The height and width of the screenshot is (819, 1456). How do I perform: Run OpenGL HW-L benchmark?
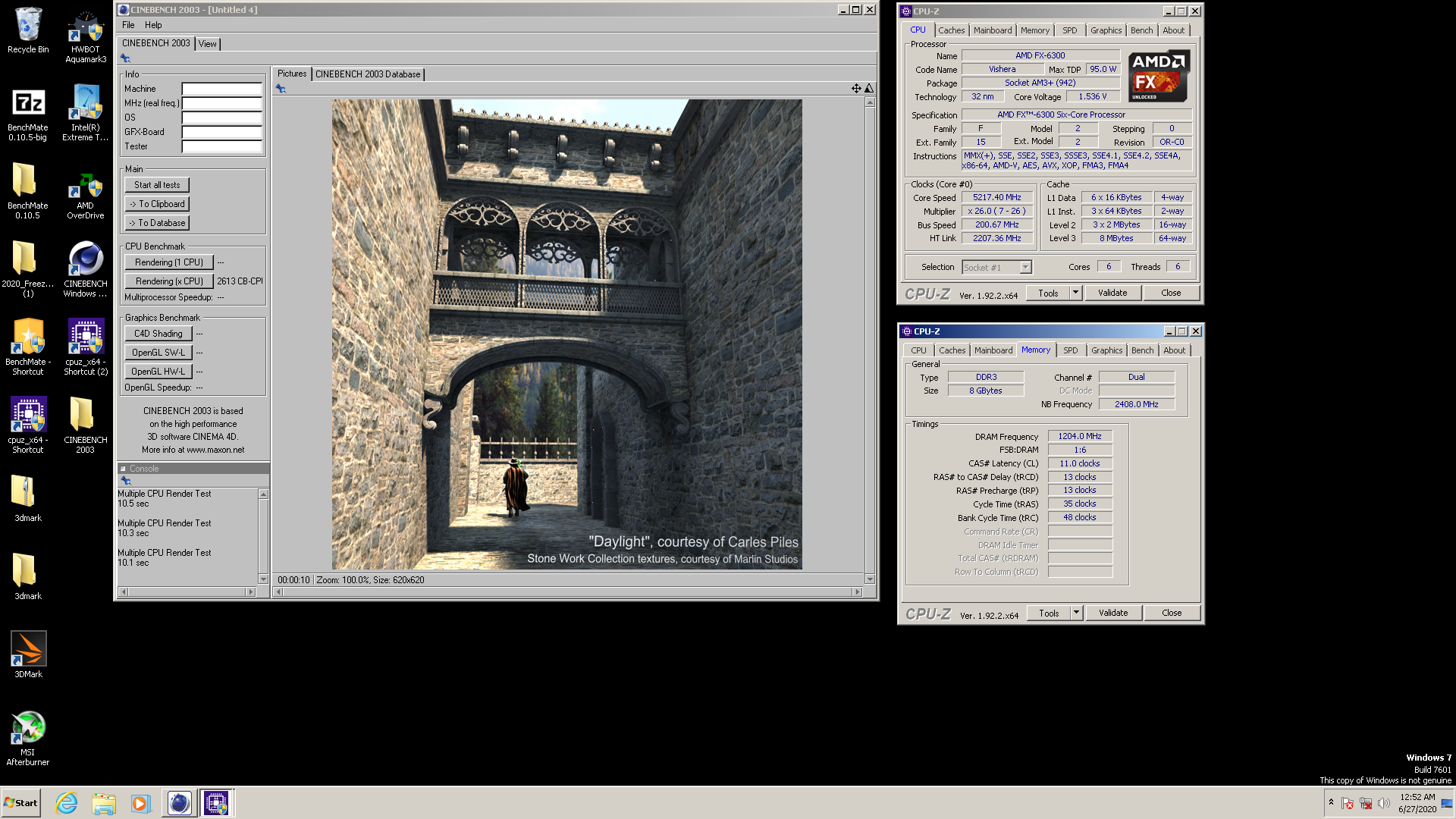point(158,372)
